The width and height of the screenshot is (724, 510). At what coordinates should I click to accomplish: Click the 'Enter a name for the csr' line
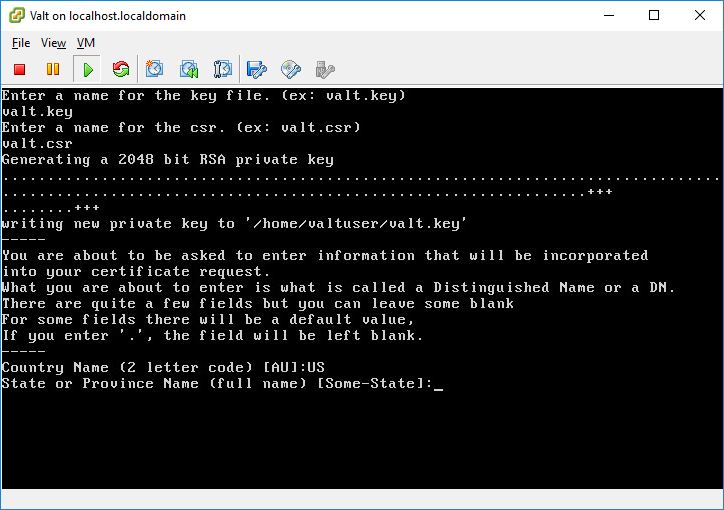181,127
